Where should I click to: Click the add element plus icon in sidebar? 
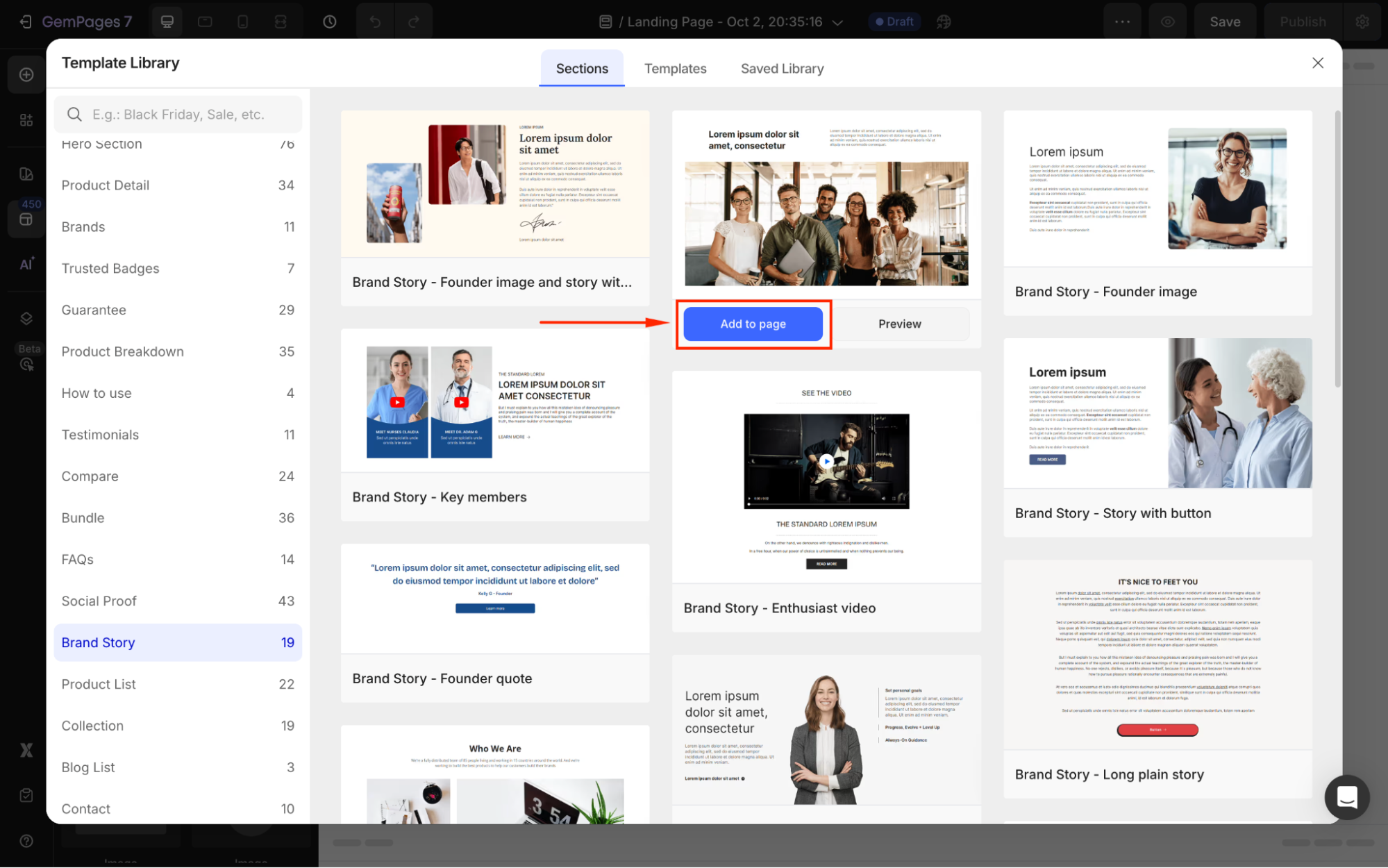tap(26, 74)
